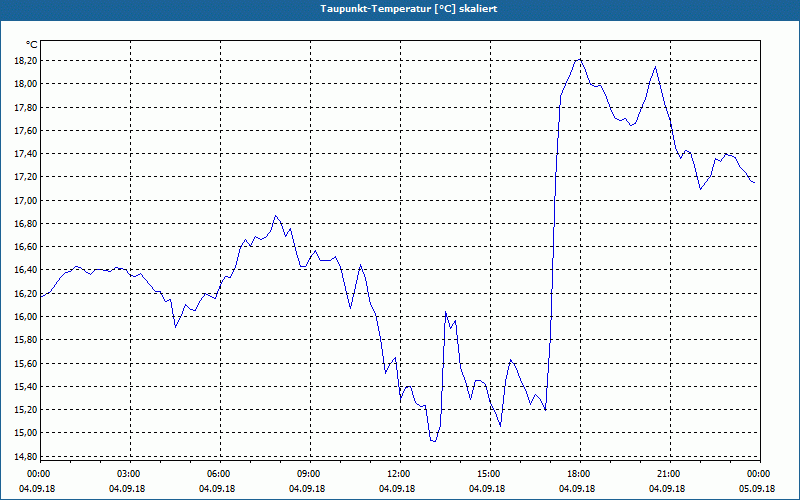Viewport: 800px width, 500px height.
Task: Select the 04.09.18 date under 09:00
Action: pos(307,489)
